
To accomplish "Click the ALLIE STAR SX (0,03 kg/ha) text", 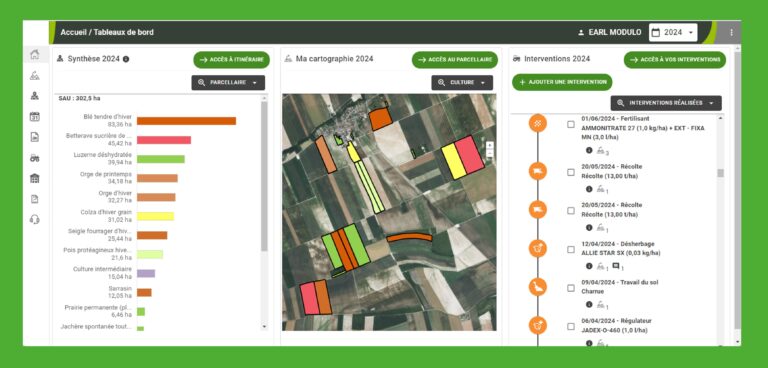I will pos(621,253).
